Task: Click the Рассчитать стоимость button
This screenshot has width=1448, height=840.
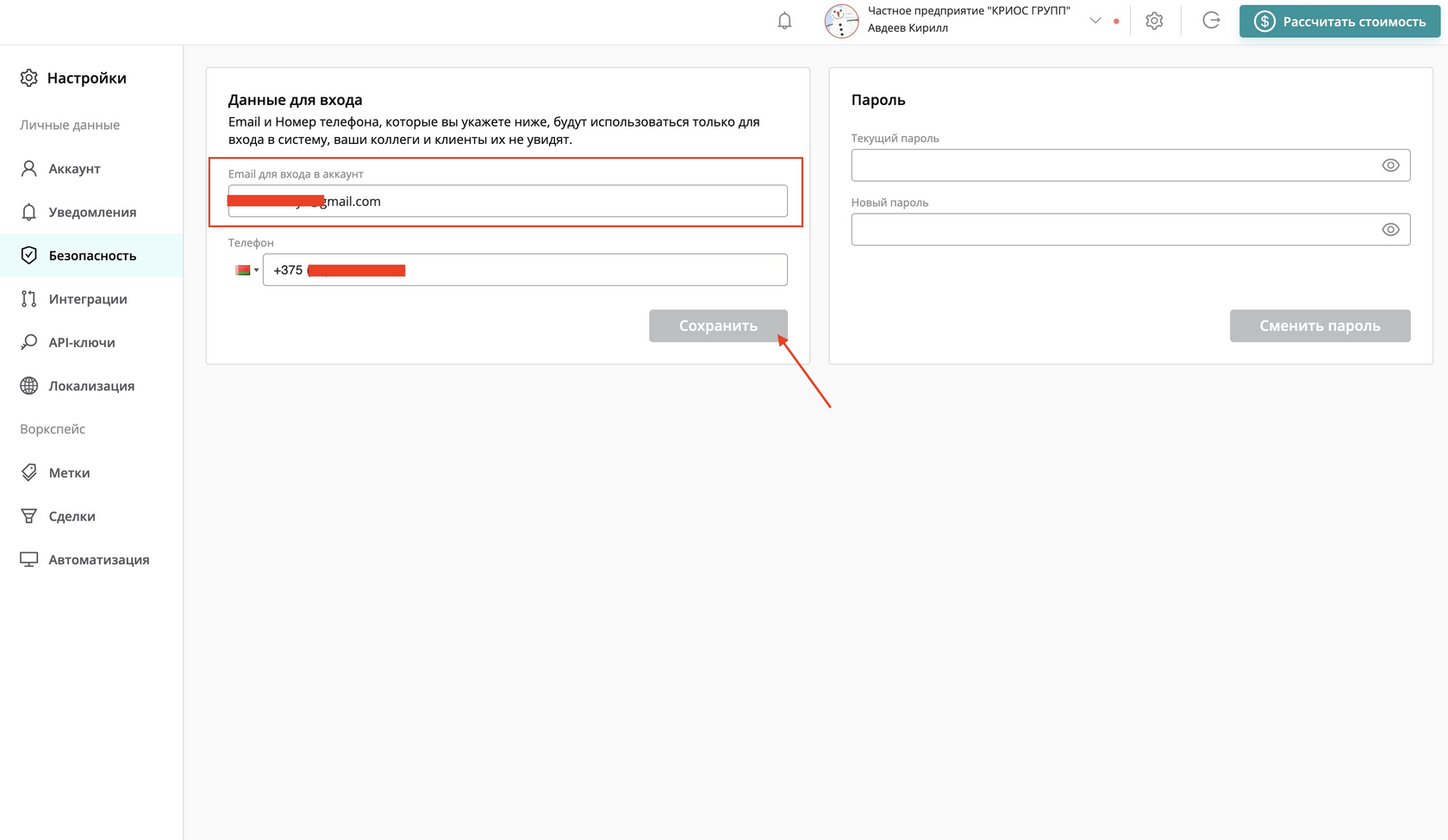Action: click(x=1339, y=22)
